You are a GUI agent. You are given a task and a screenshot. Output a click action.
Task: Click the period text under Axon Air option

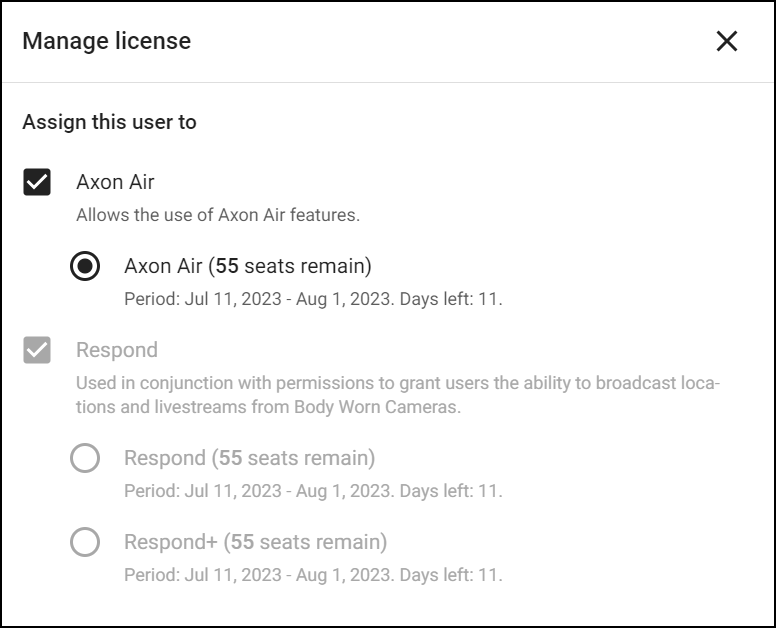pos(313,299)
